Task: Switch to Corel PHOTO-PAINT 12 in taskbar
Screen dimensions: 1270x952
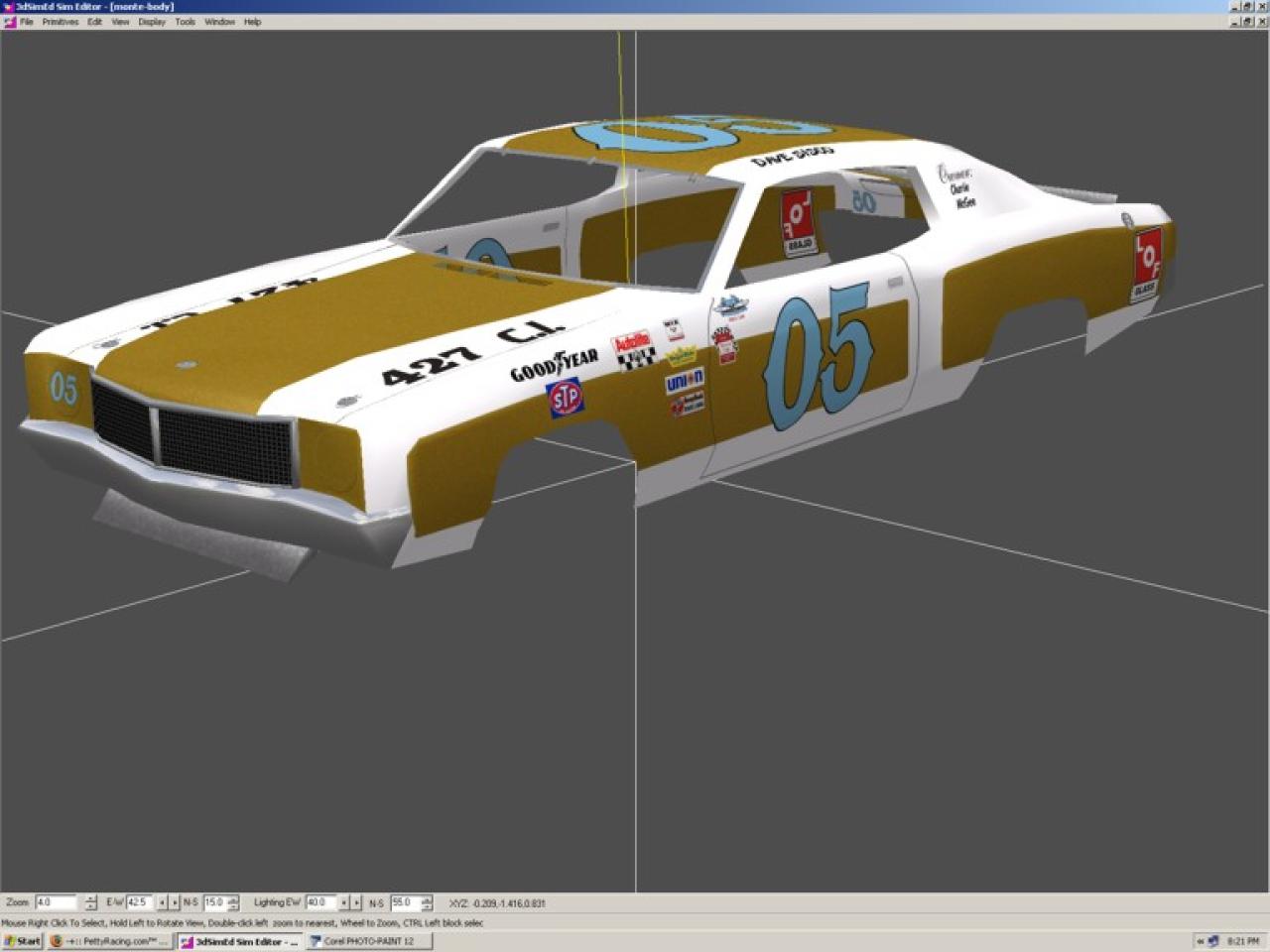Action: pos(368,941)
